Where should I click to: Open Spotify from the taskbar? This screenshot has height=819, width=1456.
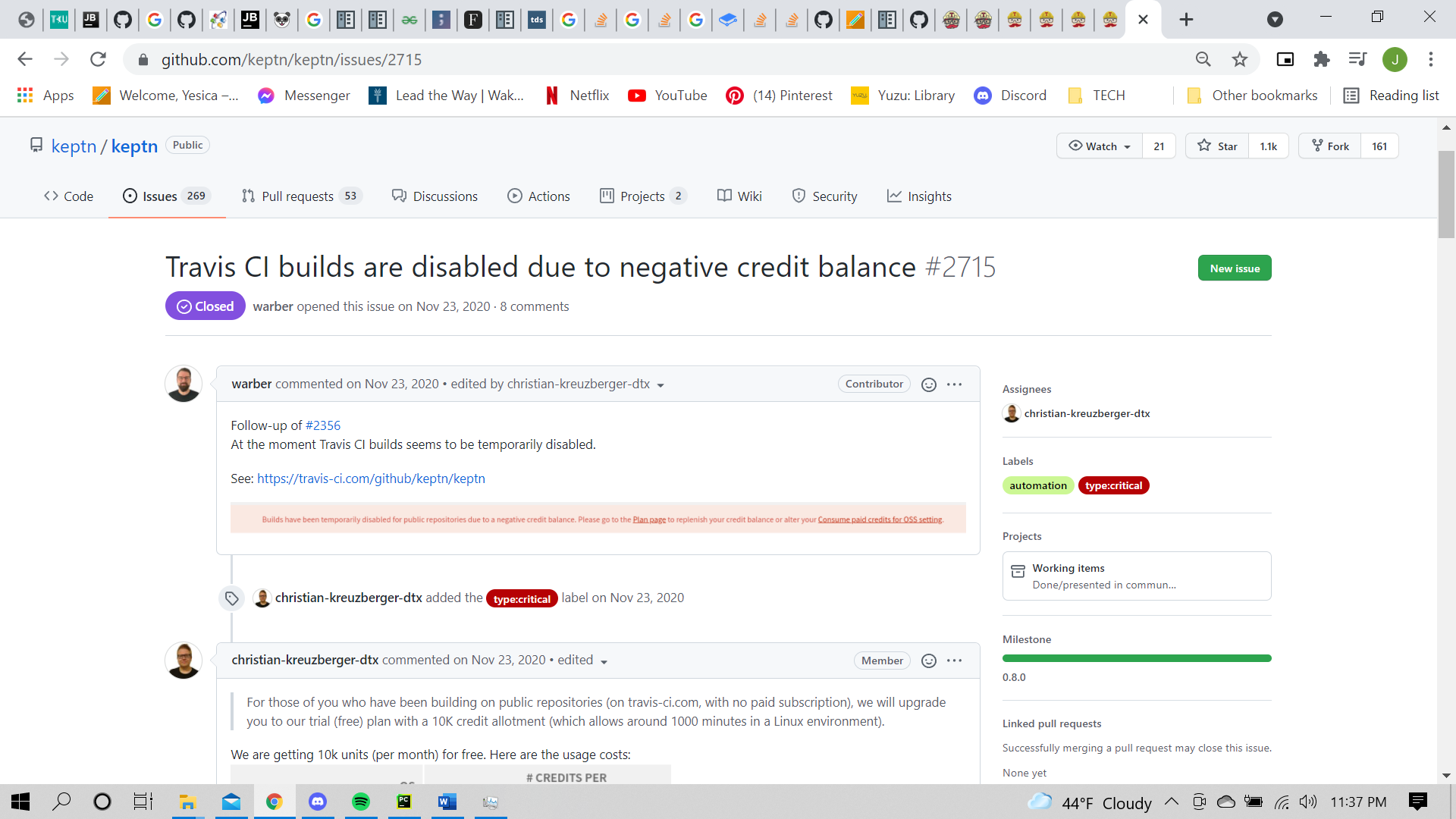click(361, 802)
